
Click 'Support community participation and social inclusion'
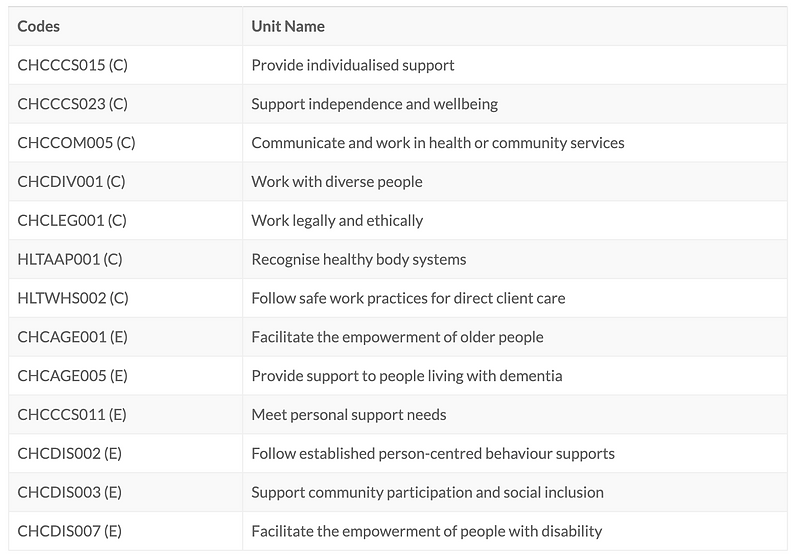(427, 492)
